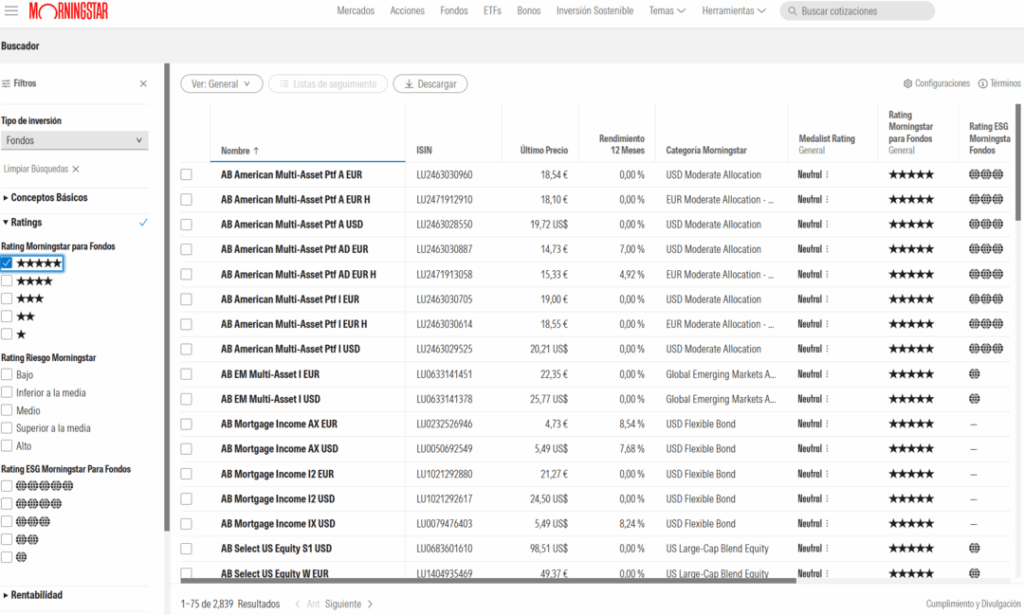Close the Filtros panel with the X
1024x615 pixels.
[x=143, y=84]
